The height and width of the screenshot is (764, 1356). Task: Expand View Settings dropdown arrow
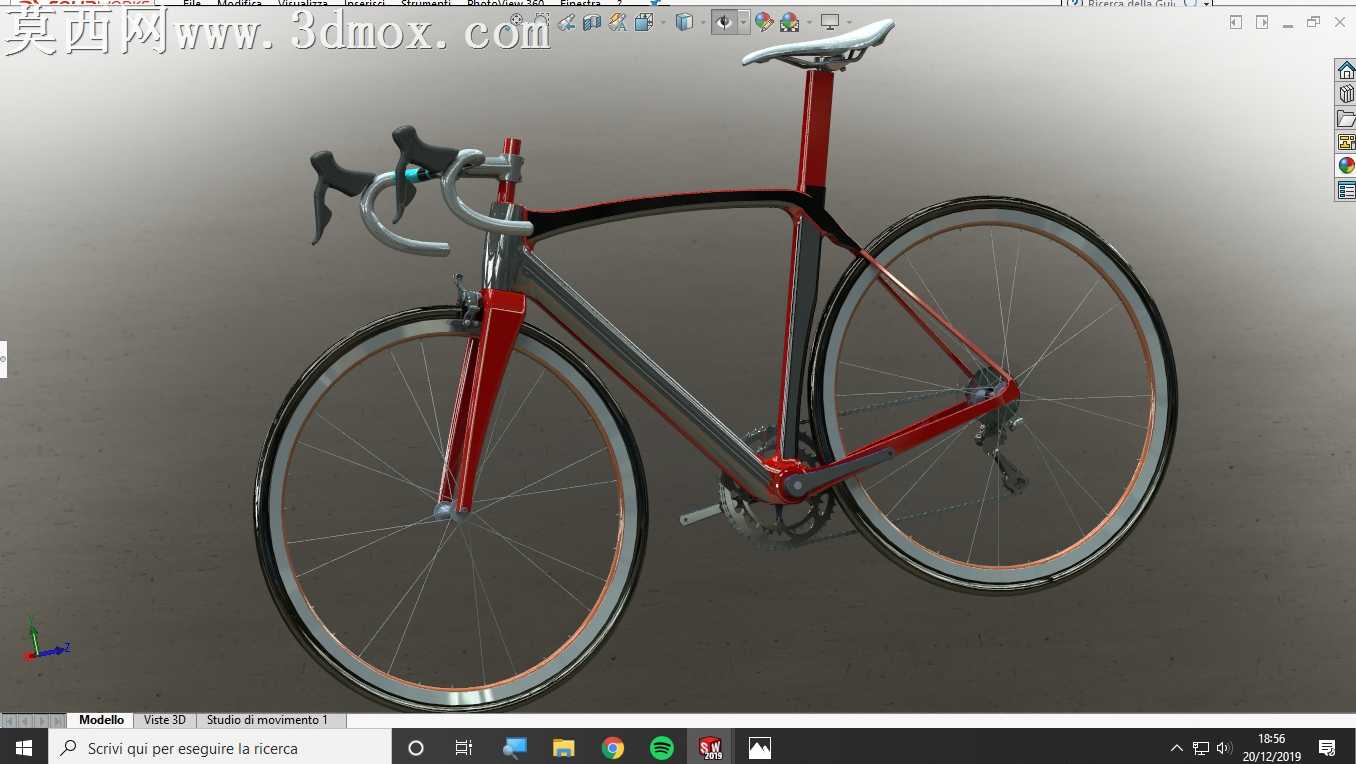849,22
